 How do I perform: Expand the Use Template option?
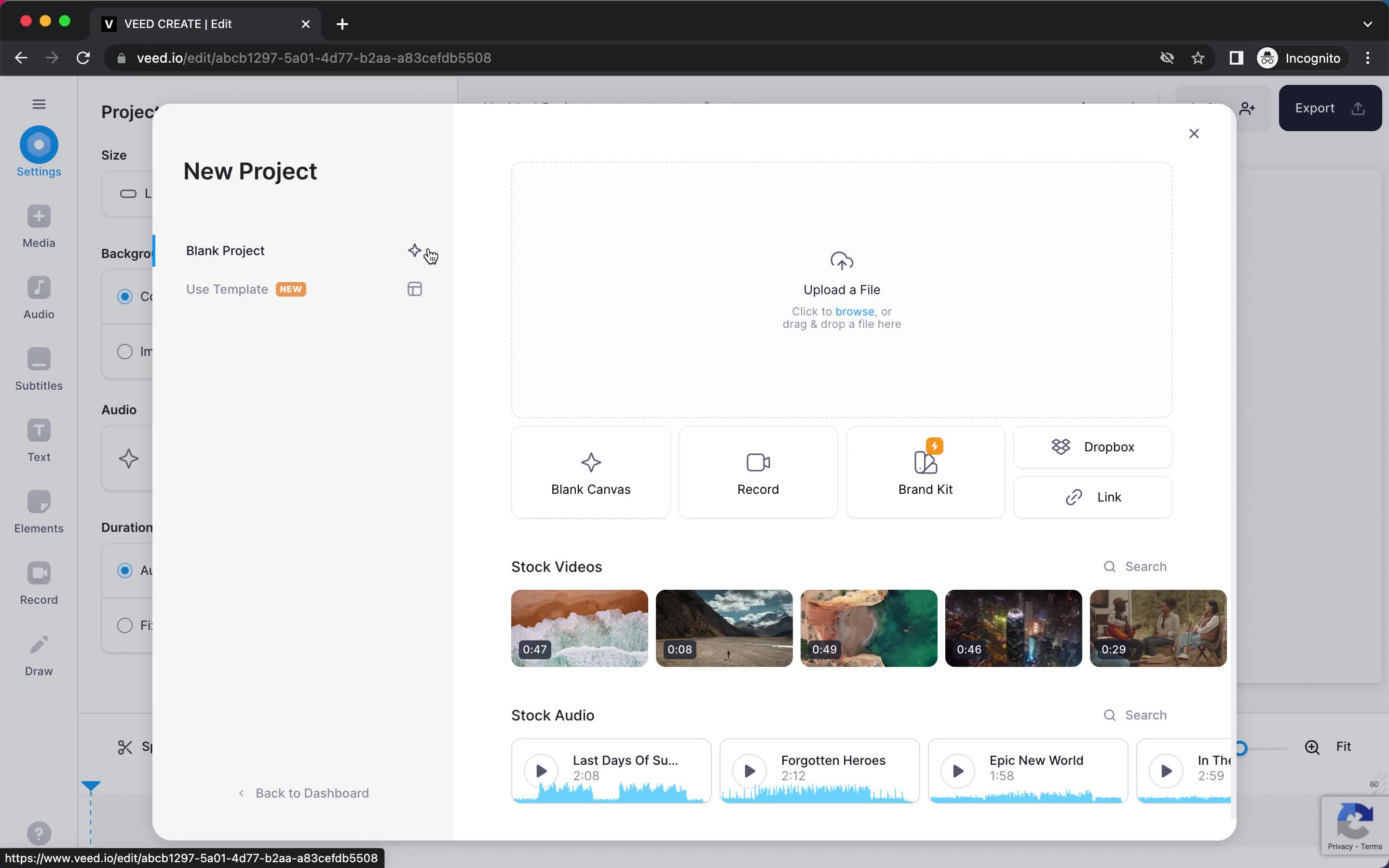(x=227, y=289)
